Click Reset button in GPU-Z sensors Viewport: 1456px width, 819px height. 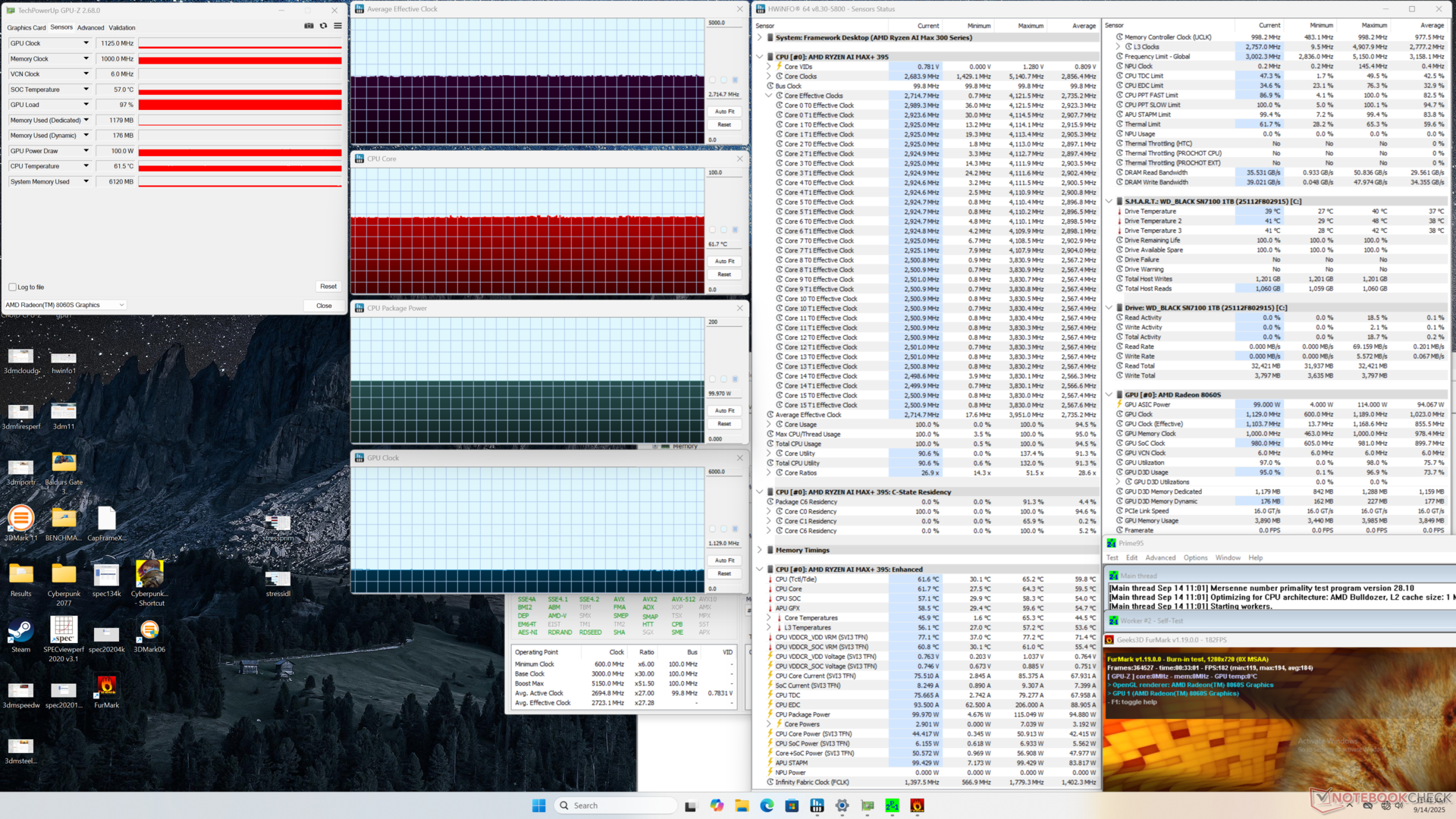coord(328,287)
